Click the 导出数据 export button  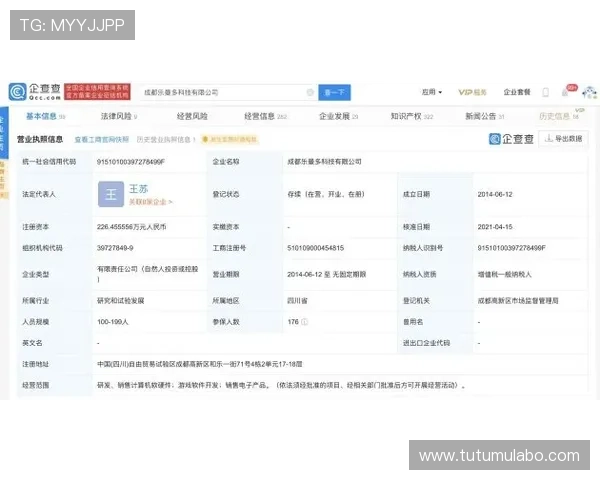coord(563,139)
